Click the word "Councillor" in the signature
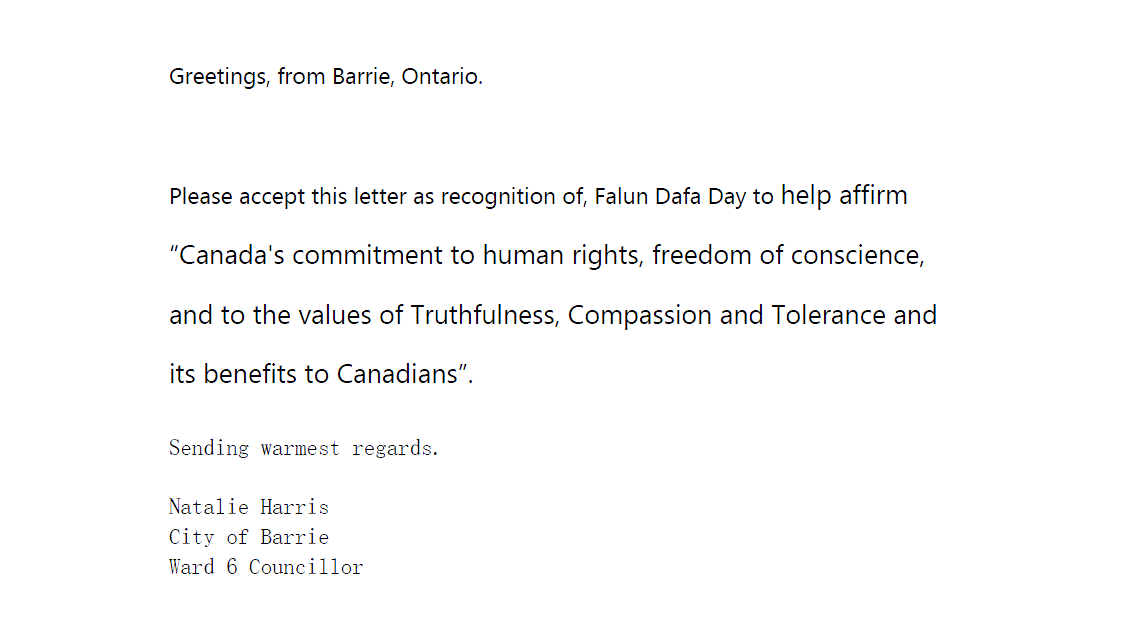 click(305, 567)
